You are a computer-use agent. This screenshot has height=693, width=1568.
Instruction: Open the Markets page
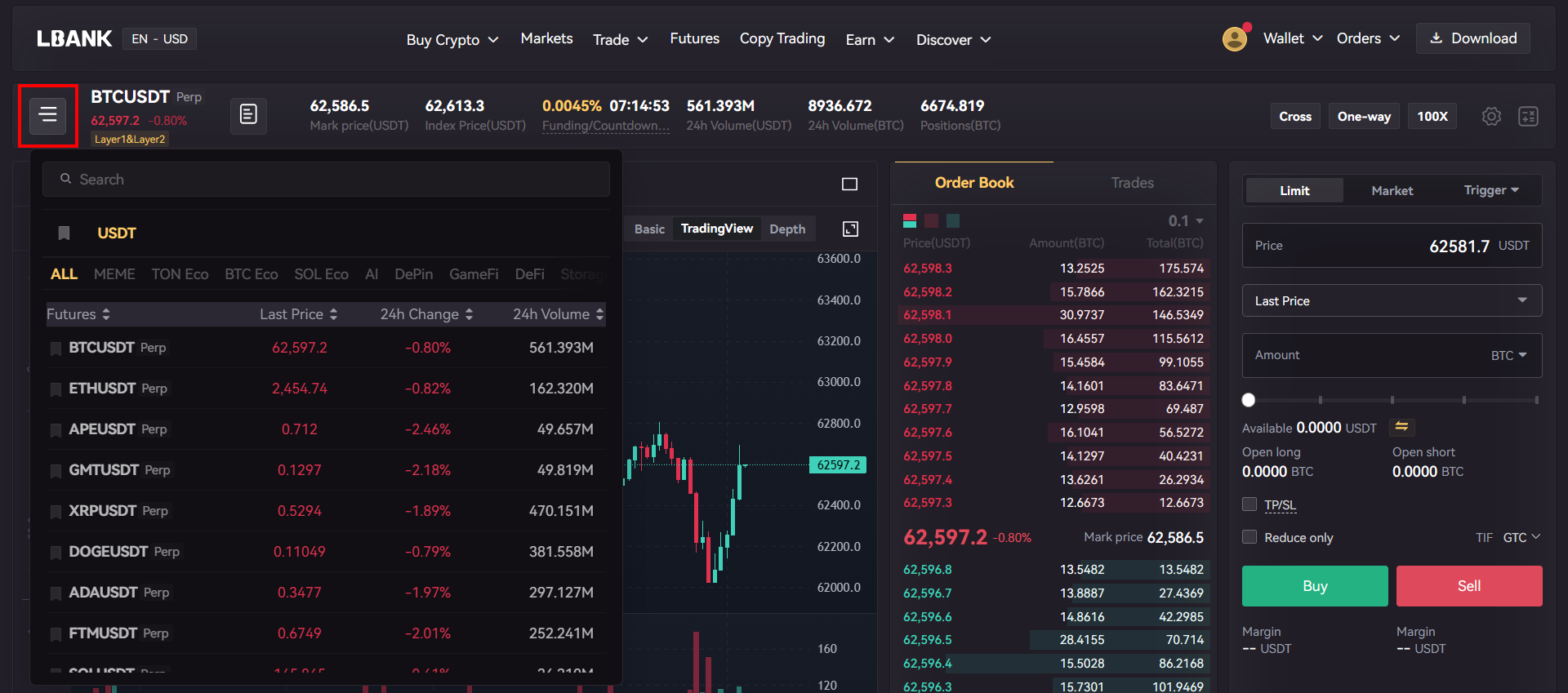coord(546,38)
